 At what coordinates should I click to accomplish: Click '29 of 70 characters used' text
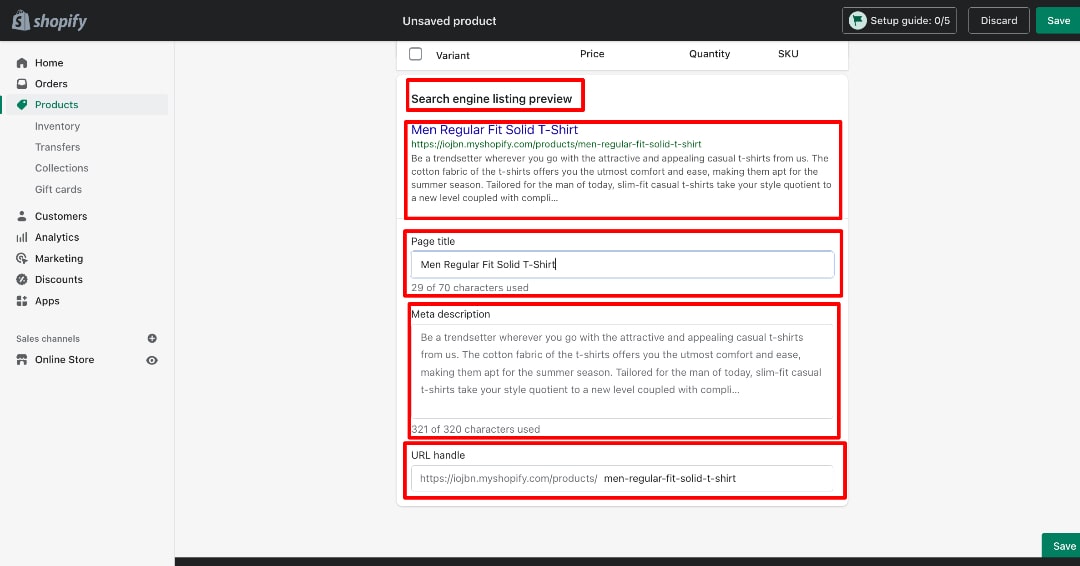point(470,288)
